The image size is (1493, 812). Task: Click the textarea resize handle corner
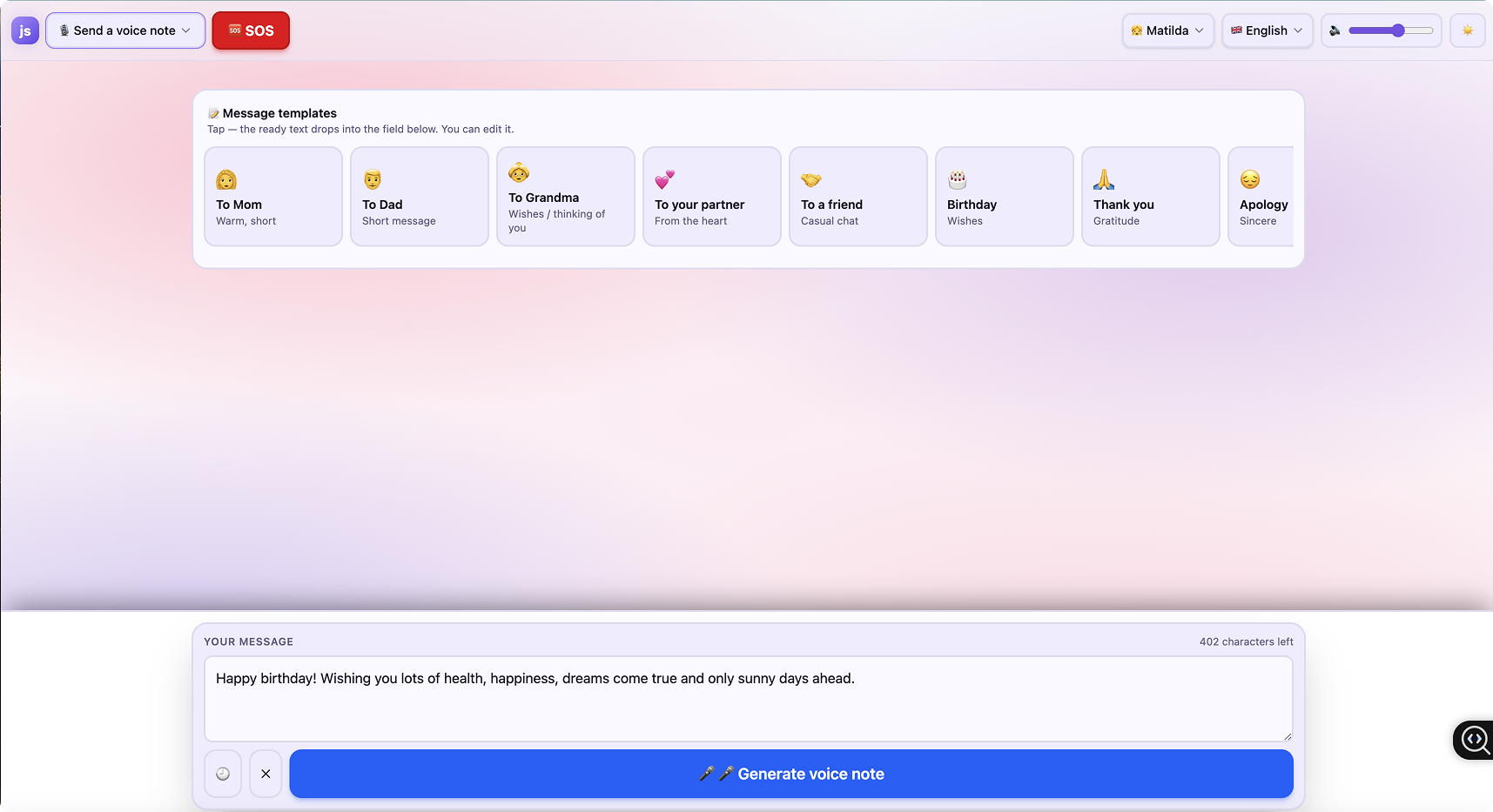(x=1287, y=736)
